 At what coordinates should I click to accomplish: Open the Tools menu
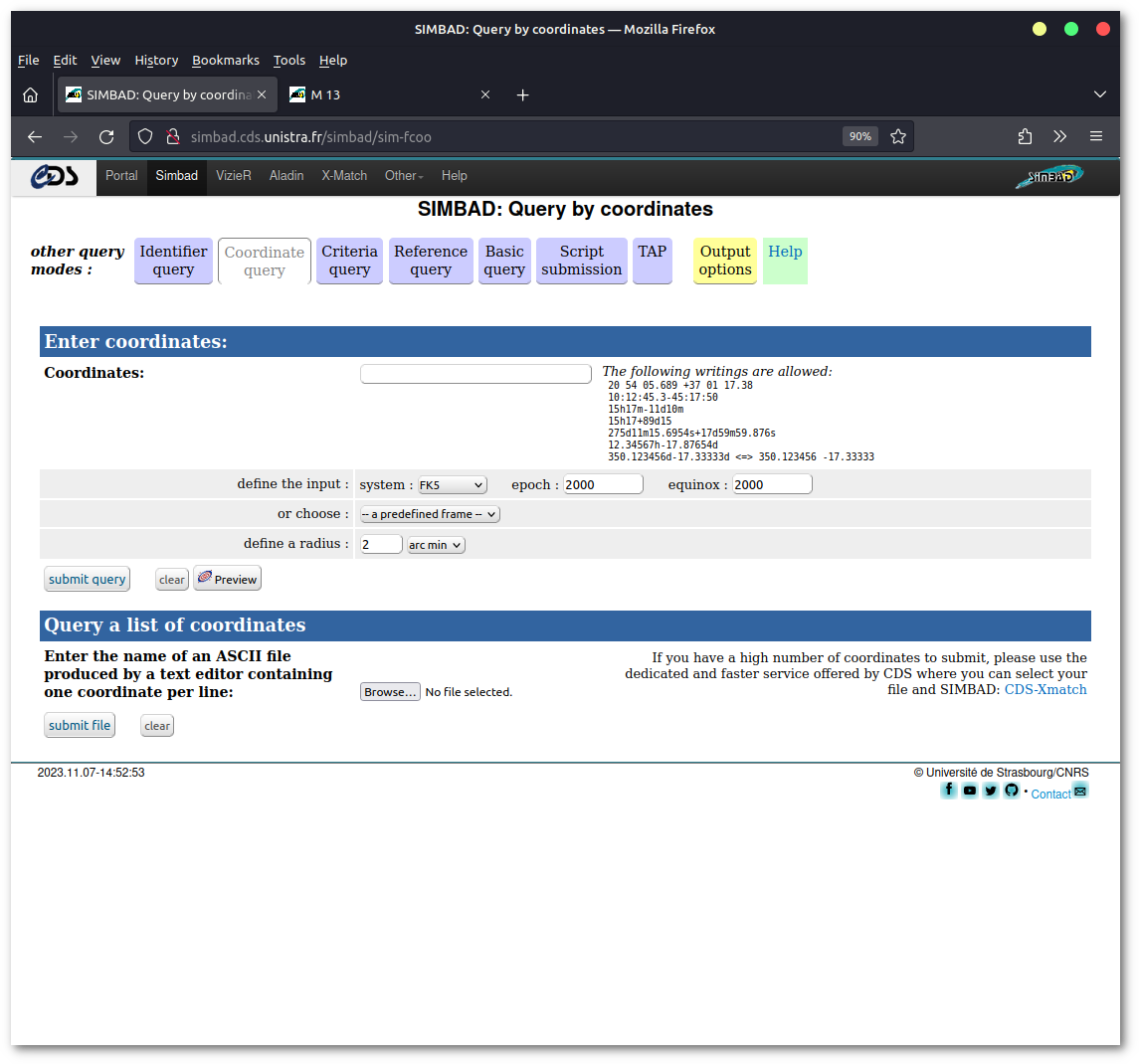[289, 61]
